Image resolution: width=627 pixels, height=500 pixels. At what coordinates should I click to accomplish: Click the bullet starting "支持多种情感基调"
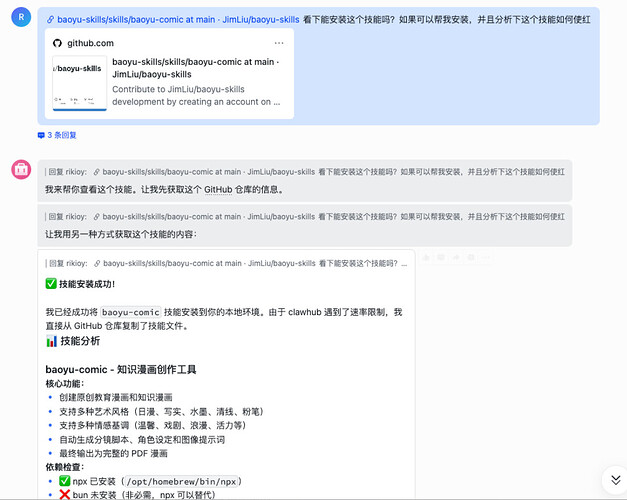152,425
